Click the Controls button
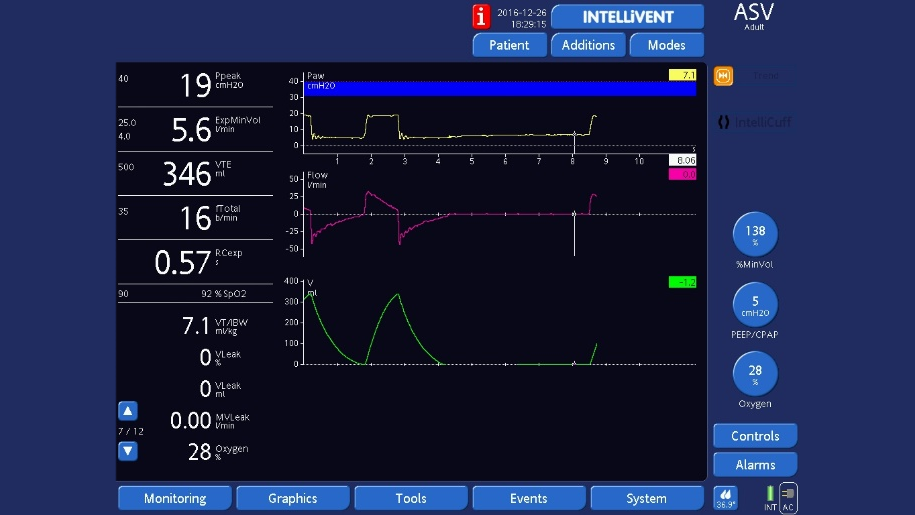 pyautogui.click(x=755, y=436)
